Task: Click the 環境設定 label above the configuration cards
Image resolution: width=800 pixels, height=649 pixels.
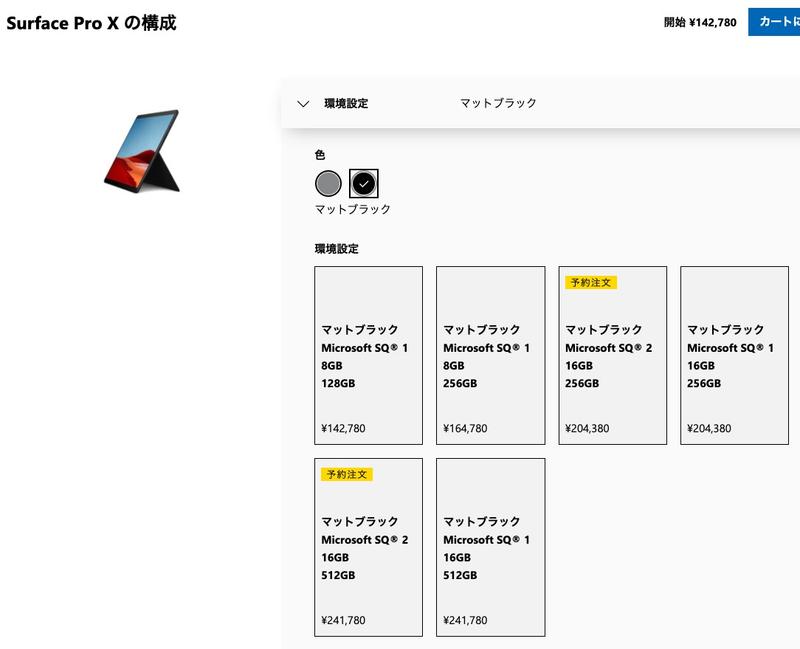Action: 337,249
